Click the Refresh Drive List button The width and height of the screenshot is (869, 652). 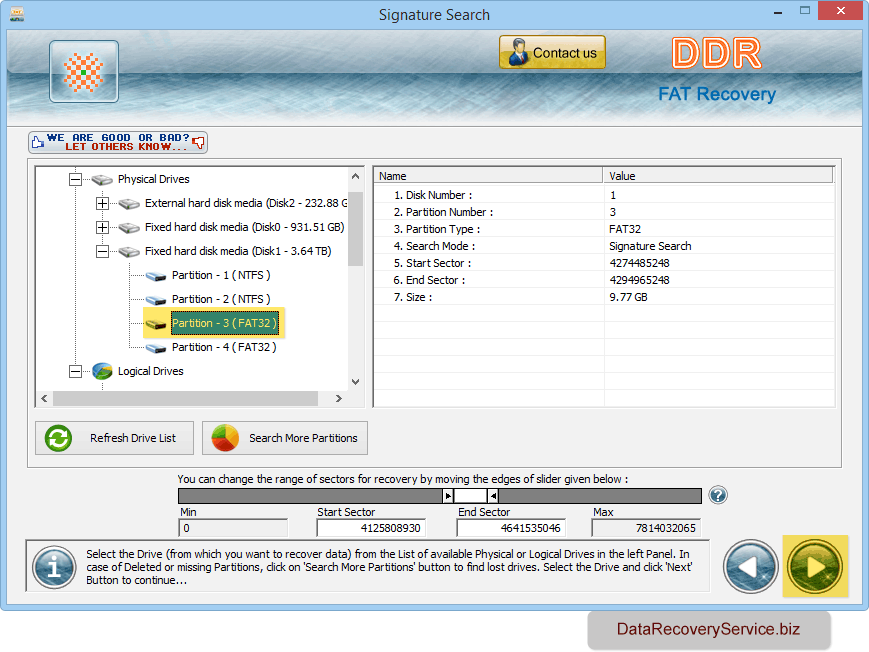pyautogui.click(x=115, y=438)
